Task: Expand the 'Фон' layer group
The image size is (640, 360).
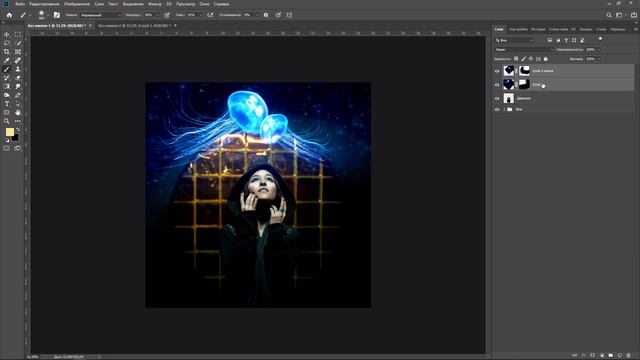Action: coord(504,109)
